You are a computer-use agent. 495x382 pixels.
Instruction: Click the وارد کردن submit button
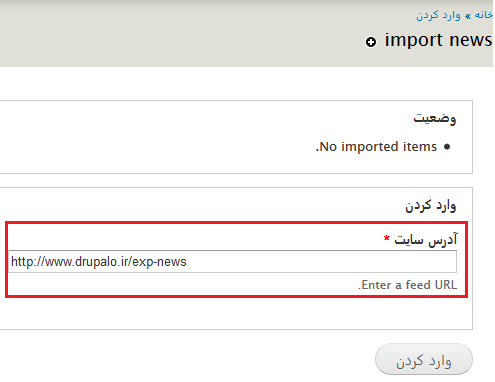pyautogui.click(x=424, y=359)
